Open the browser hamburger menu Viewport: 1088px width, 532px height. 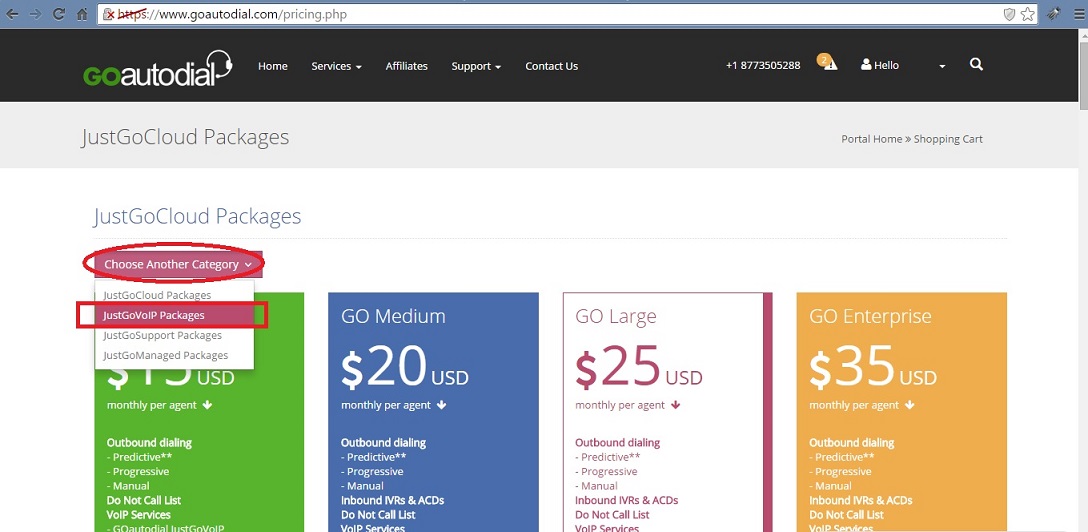[x=1079, y=14]
